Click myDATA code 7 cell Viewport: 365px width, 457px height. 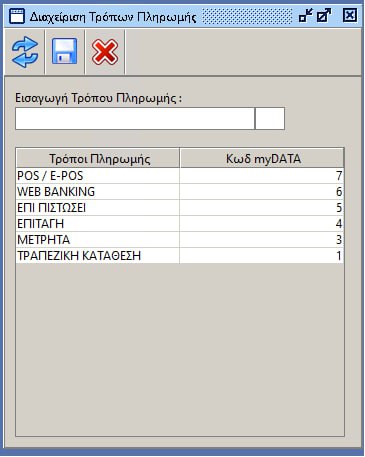262,176
